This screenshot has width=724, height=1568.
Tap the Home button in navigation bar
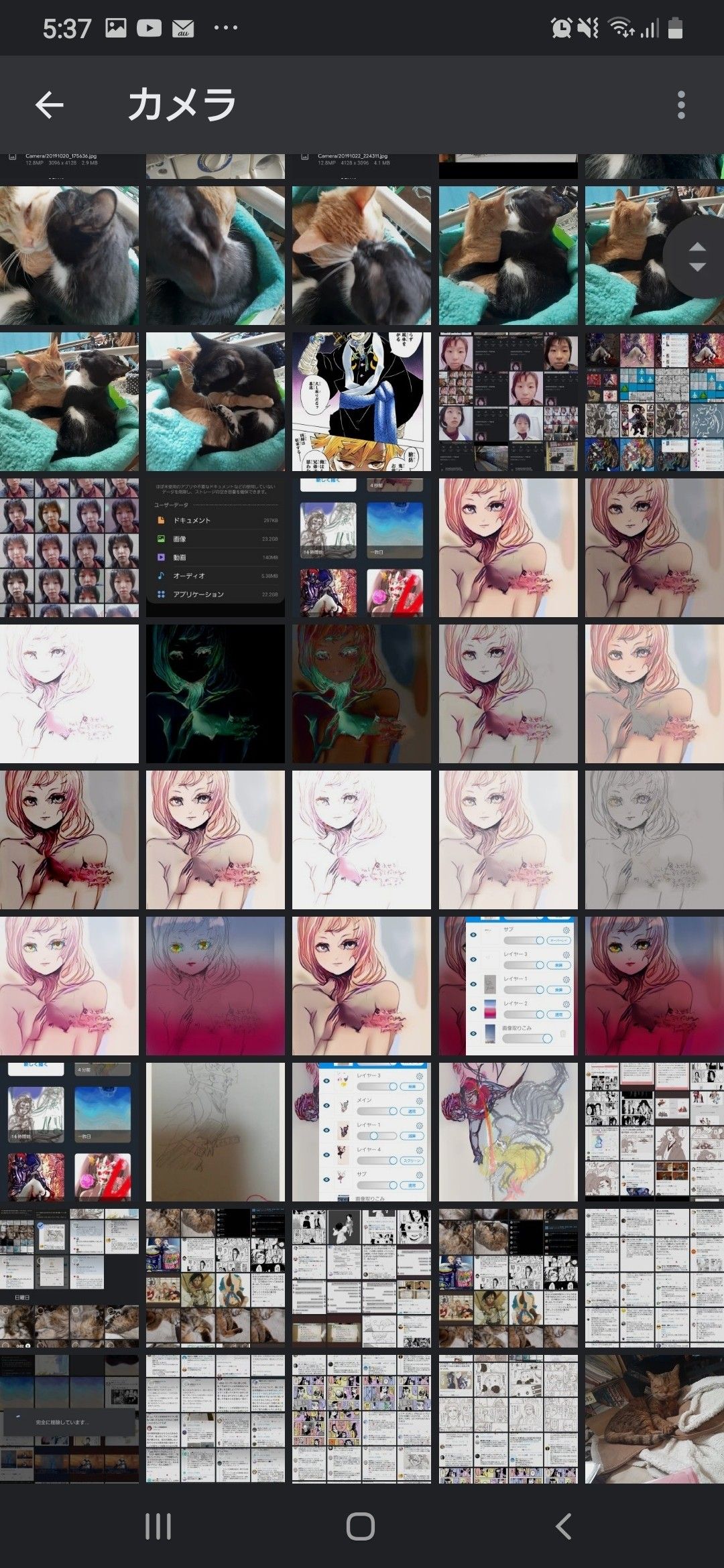(x=361, y=1526)
